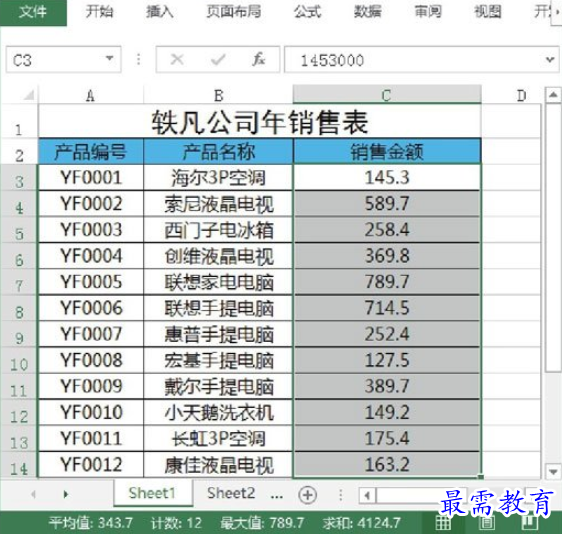Select row 1 header

pos(19,121)
